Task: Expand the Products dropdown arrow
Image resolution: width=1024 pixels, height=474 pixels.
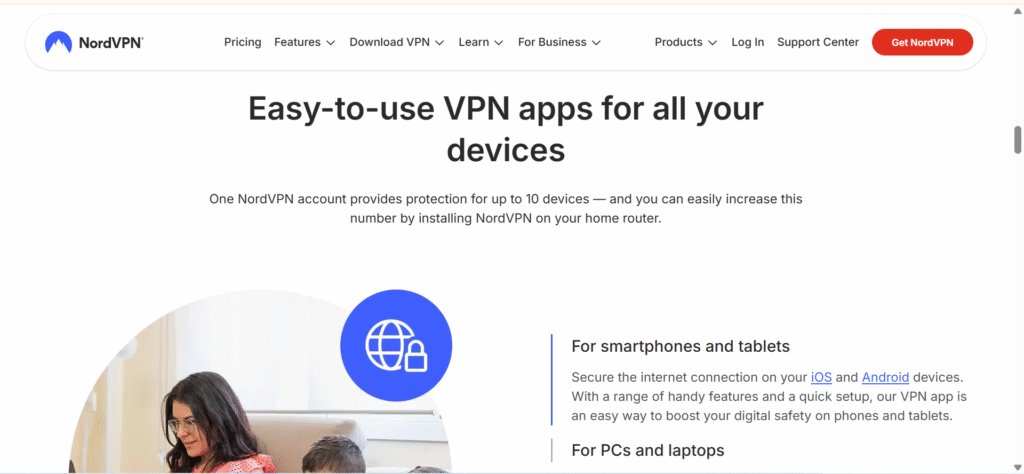Action: coord(712,43)
